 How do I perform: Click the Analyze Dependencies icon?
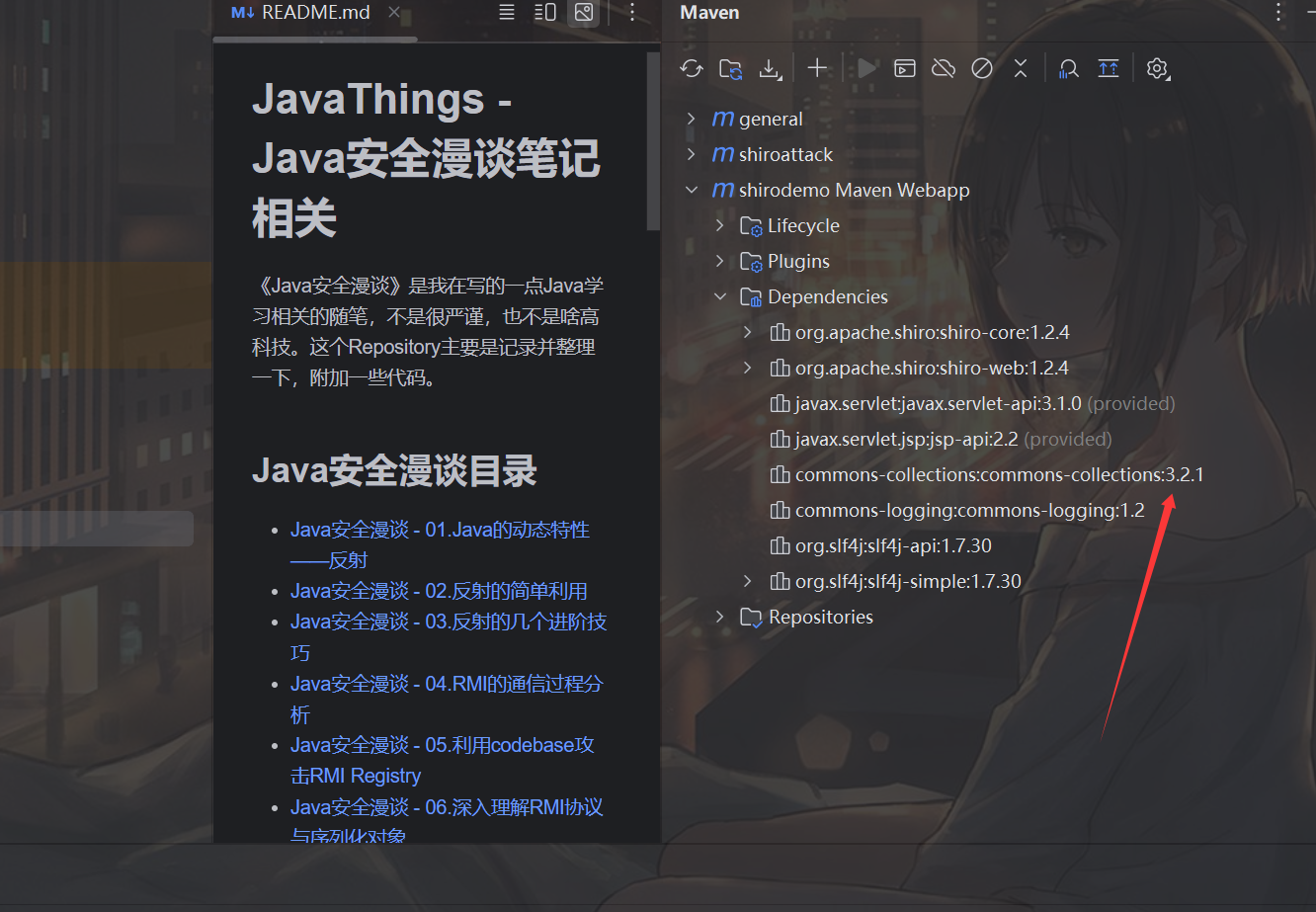pos(1068,68)
